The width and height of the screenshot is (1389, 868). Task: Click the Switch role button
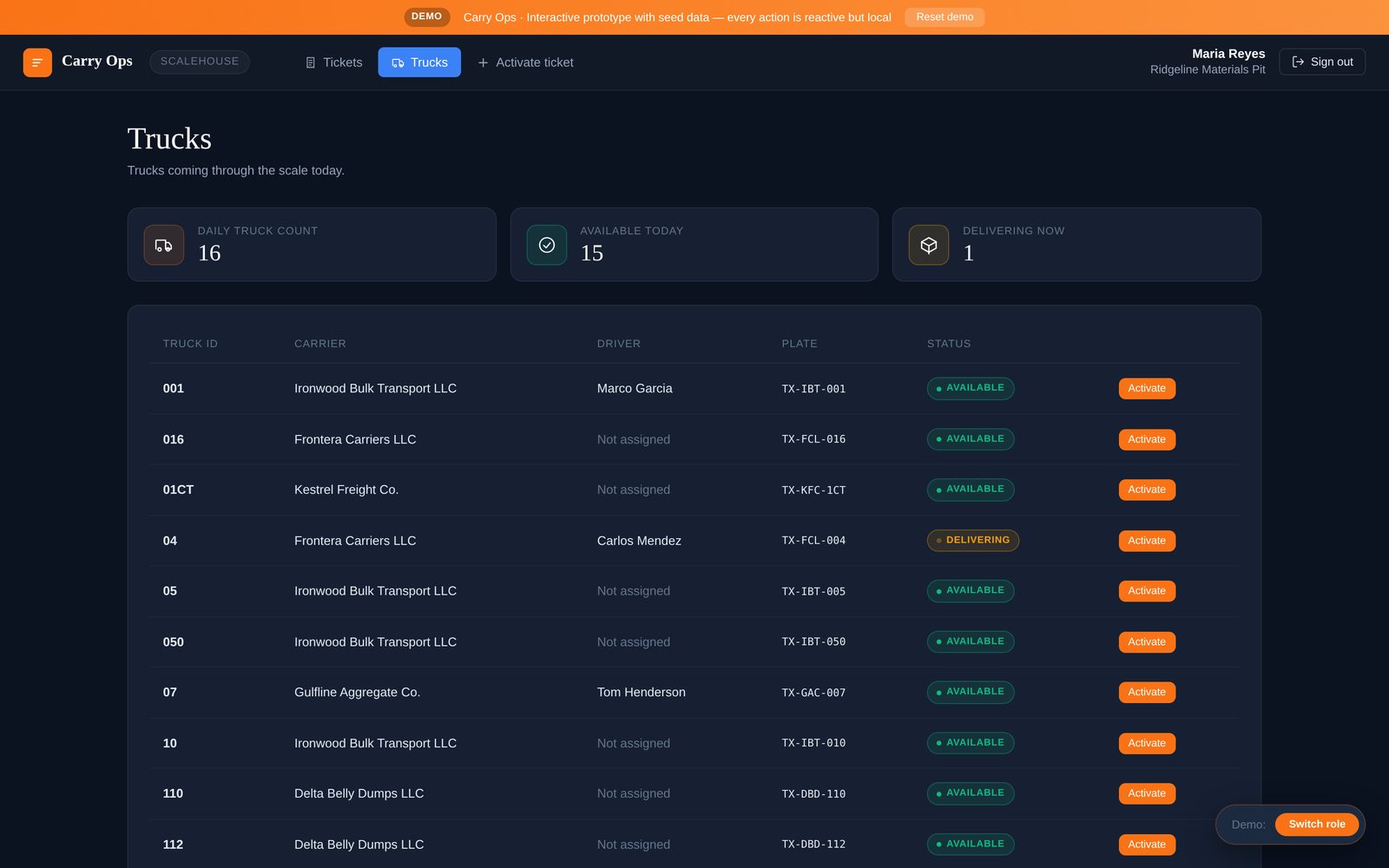click(x=1317, y=825)
